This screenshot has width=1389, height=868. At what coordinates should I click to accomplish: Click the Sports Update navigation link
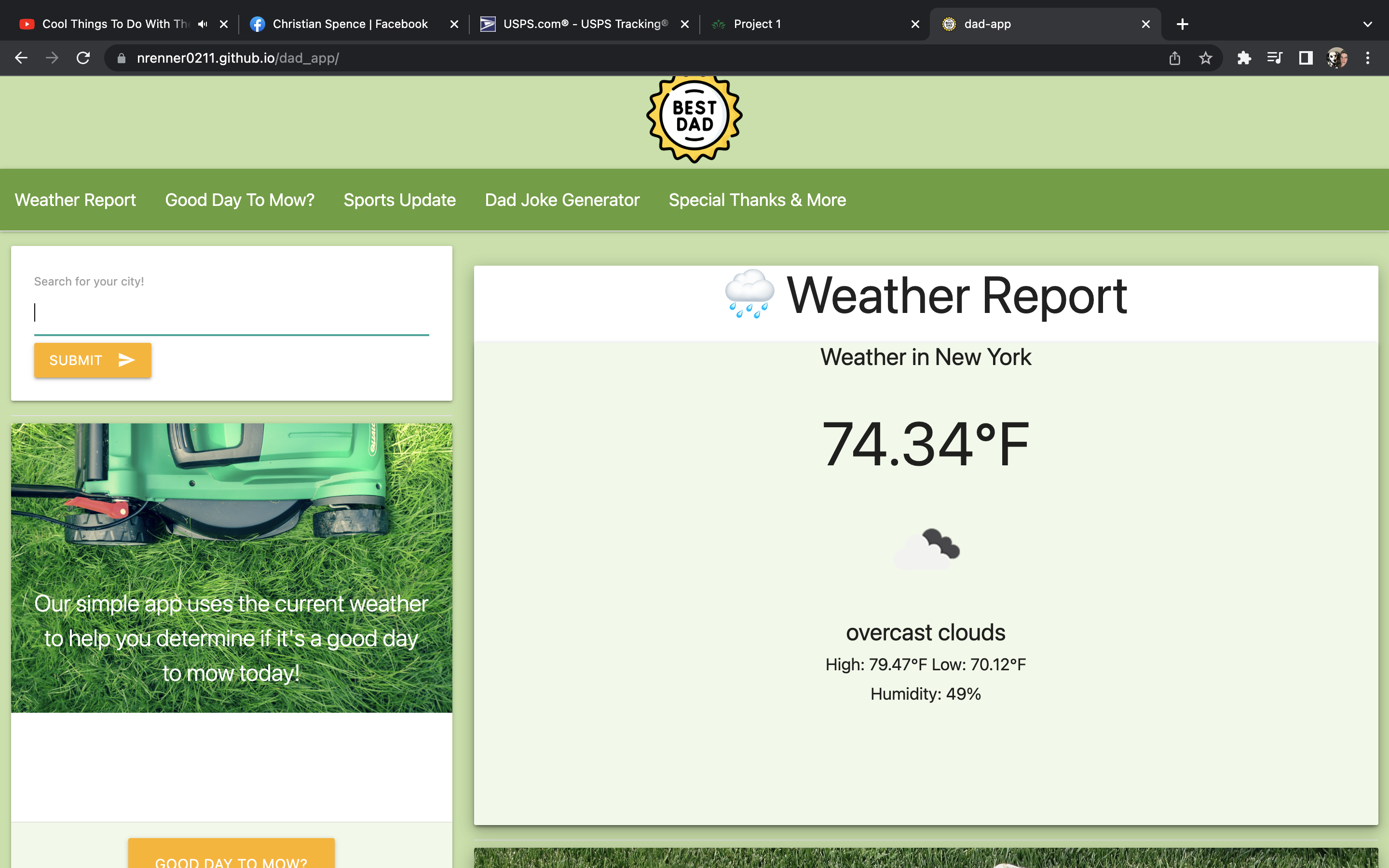[399, 199]
